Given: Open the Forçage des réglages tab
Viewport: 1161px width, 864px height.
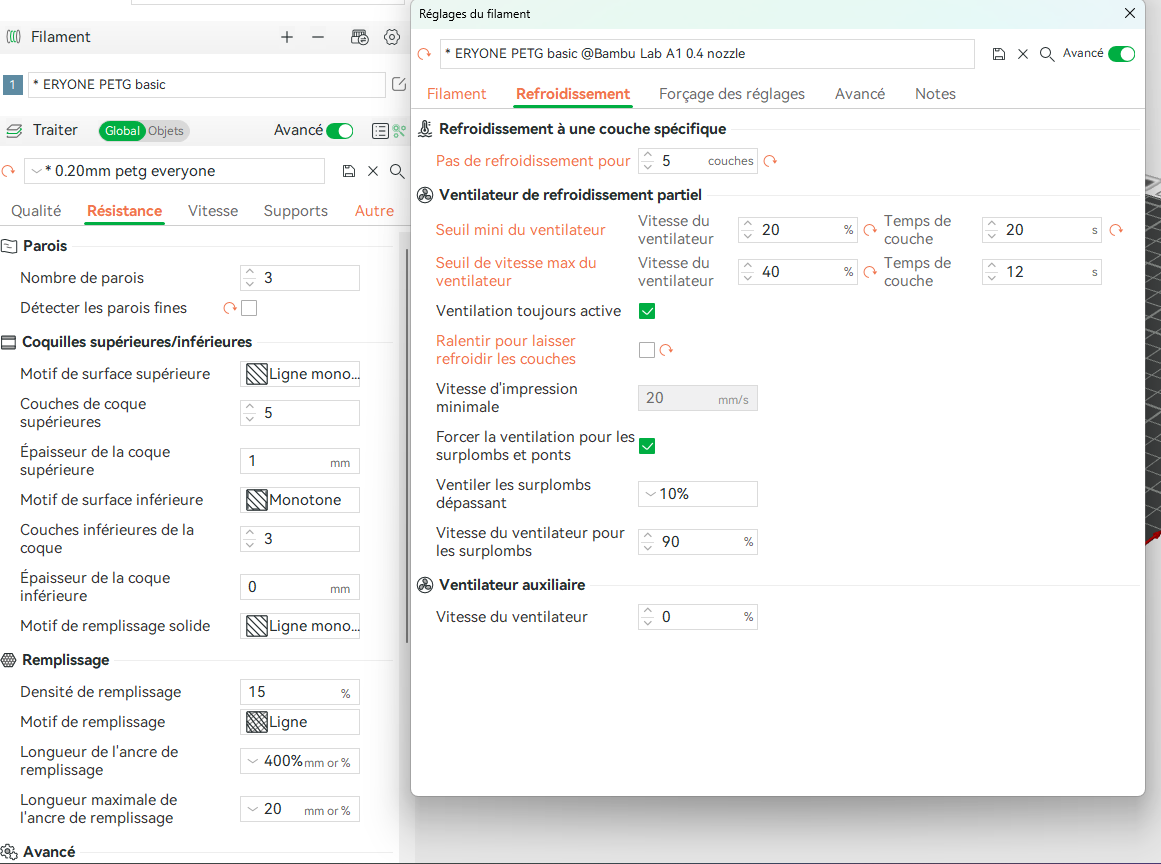Looking at the screenshot, I should (x=732, y=94).
